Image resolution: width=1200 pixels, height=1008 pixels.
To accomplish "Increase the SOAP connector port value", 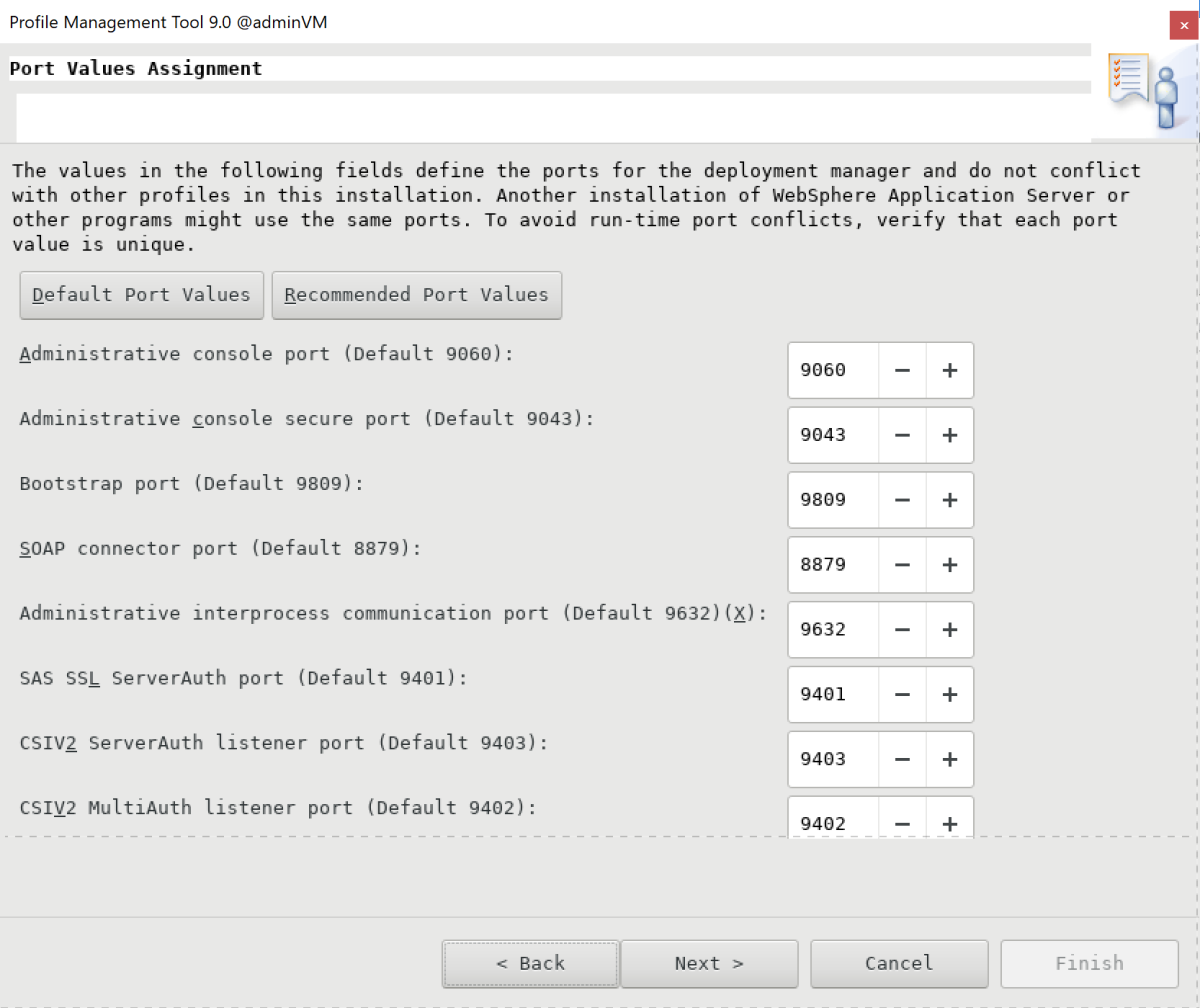I will (x=950, y=565).
